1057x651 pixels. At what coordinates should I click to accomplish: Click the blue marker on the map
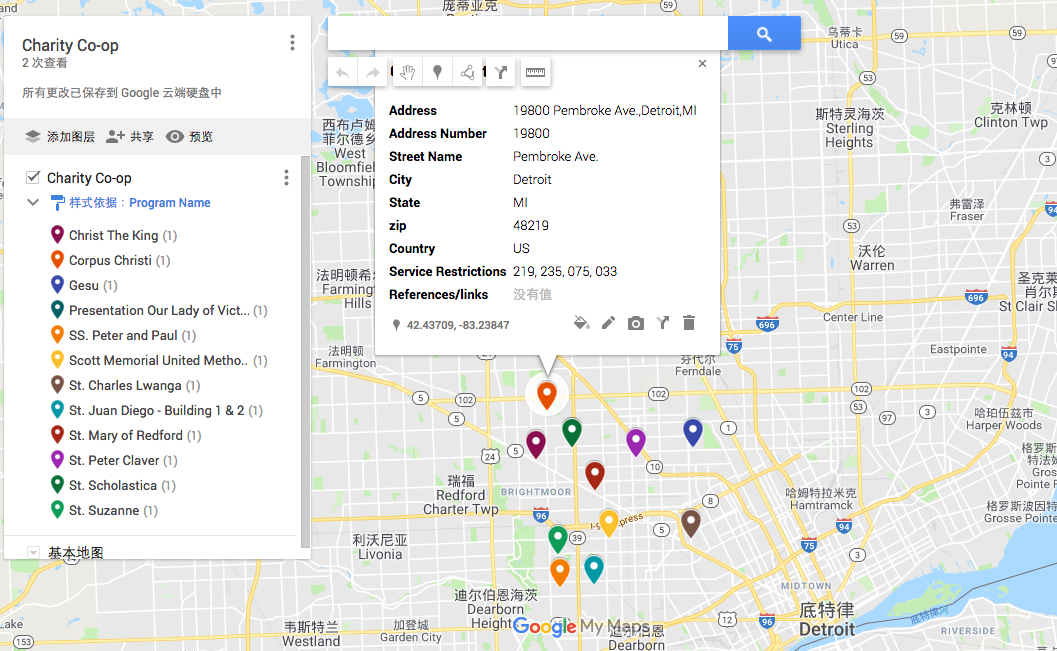(x=693, y=431)
